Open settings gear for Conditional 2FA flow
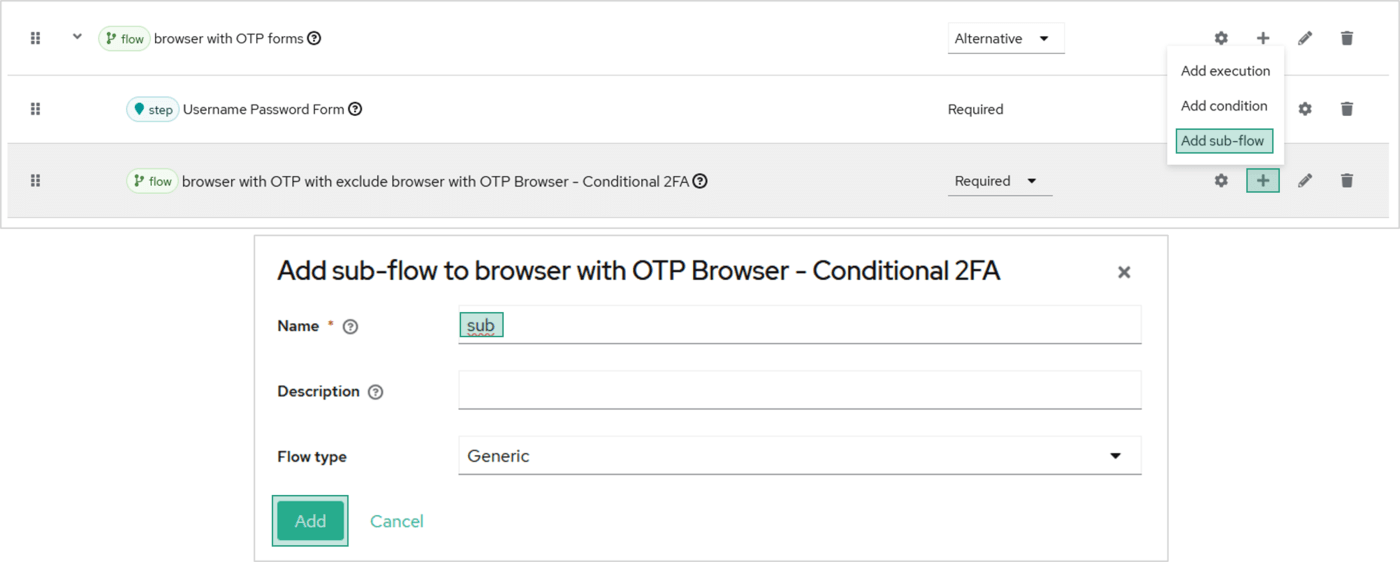 coord(1221,181)
